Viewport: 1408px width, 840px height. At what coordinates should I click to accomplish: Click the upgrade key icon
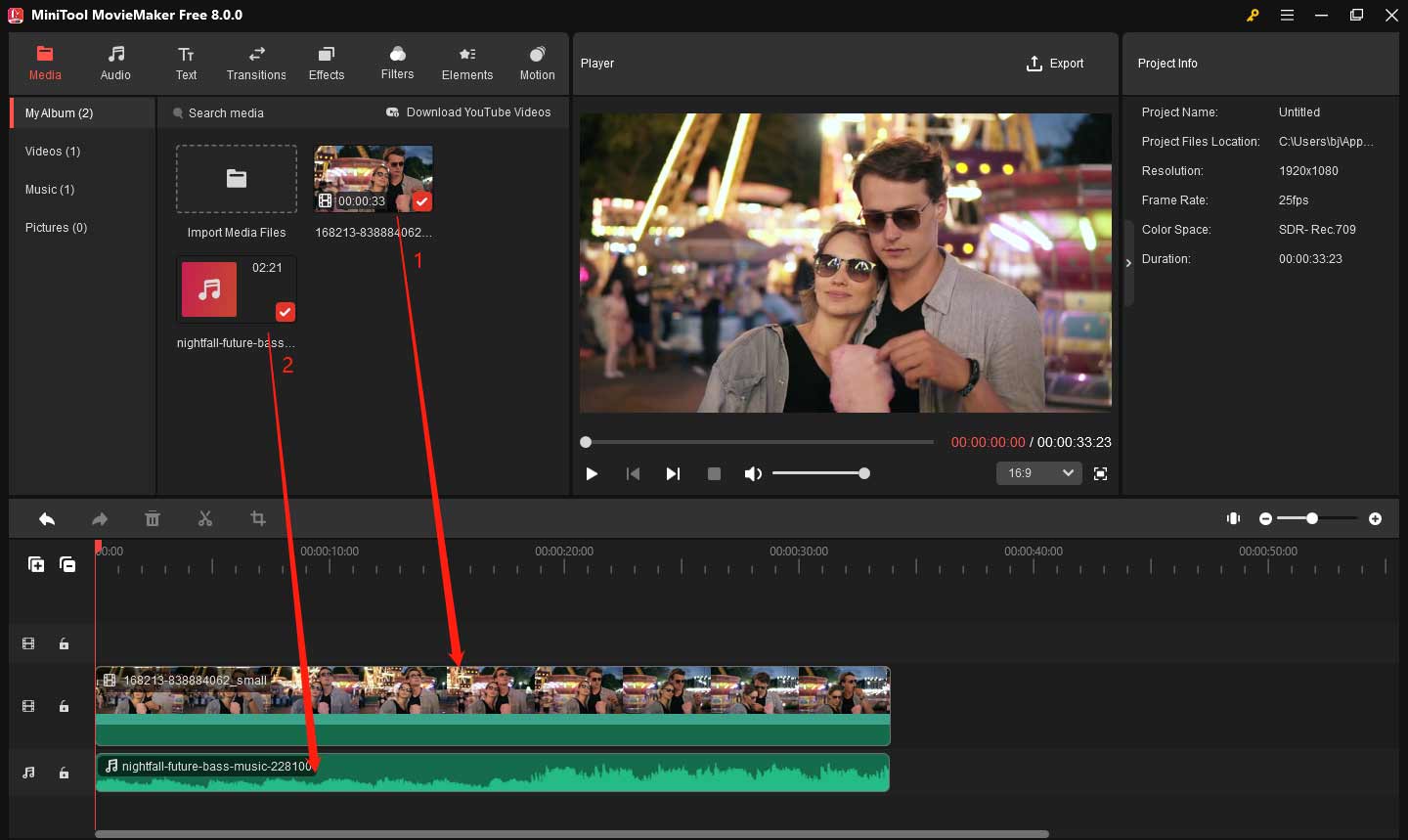pos(1253,15)
